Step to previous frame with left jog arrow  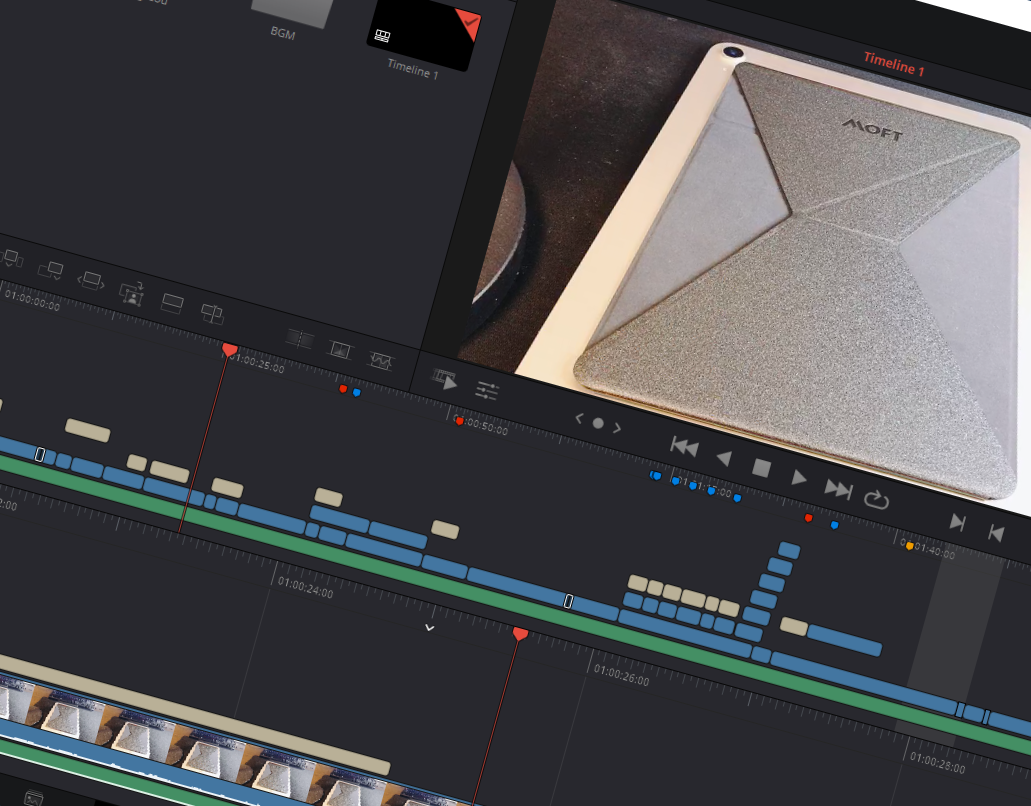point(579,418)
